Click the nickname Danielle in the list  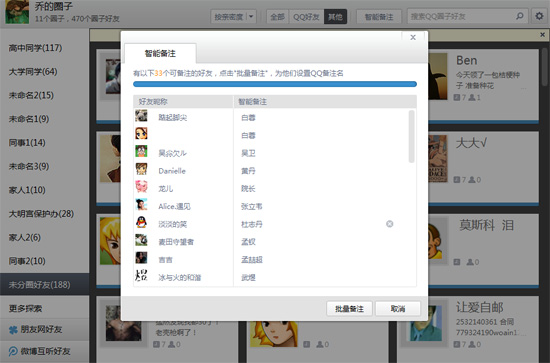click(172, 171)
